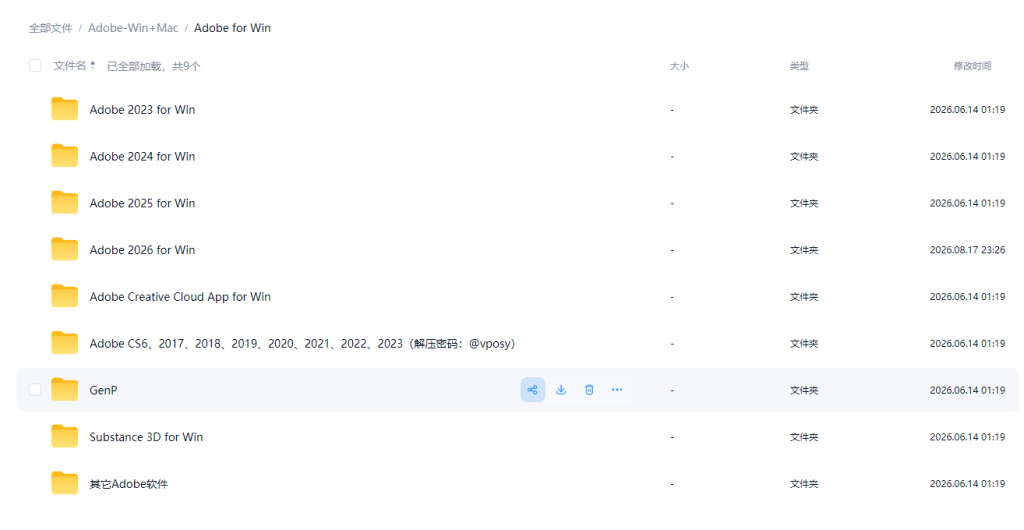Go to 全部文件 in breadcrumb
This screenshot has width=1024, height=530.
[x=50, y=28]
